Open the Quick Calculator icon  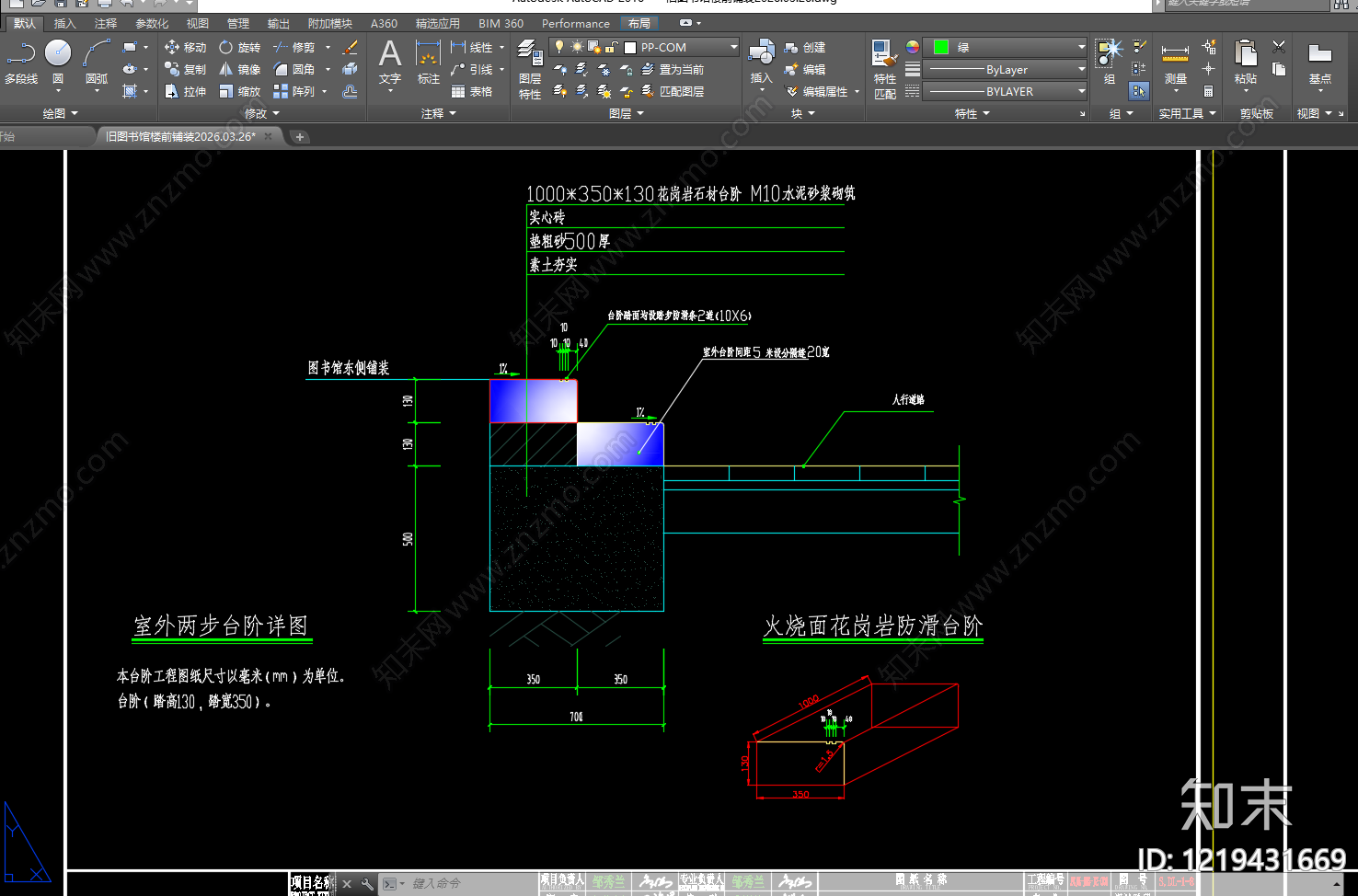pos(1209,91)
